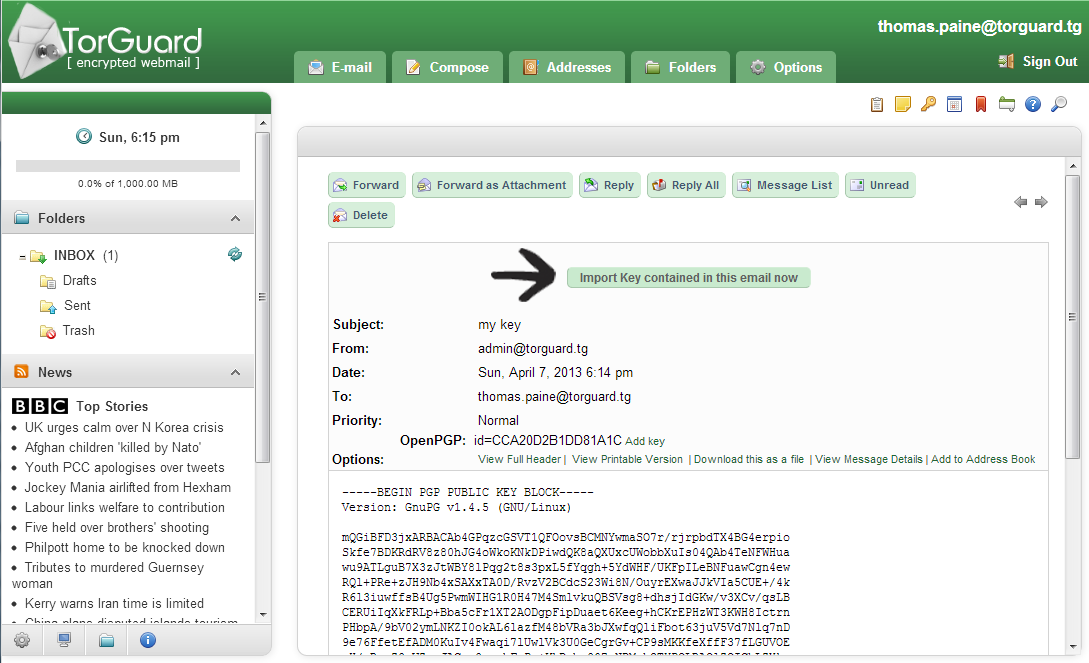This screenshot has width=1089, height=663.
Task: Click the clock icon beside Sun, 6:15 pm
Action: pos(83,136)
